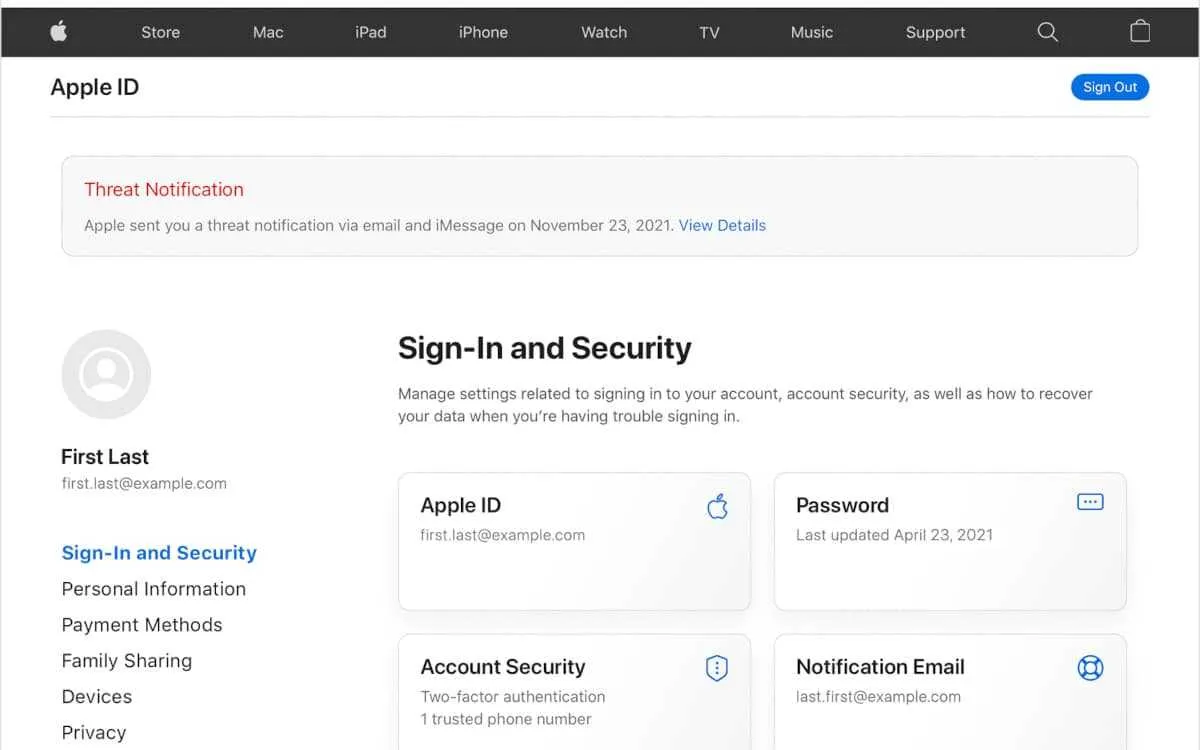Open the iPhone menu
The height and width of the screenshot is (750, 1200).
pyautogui.click(x=483, y=32)
